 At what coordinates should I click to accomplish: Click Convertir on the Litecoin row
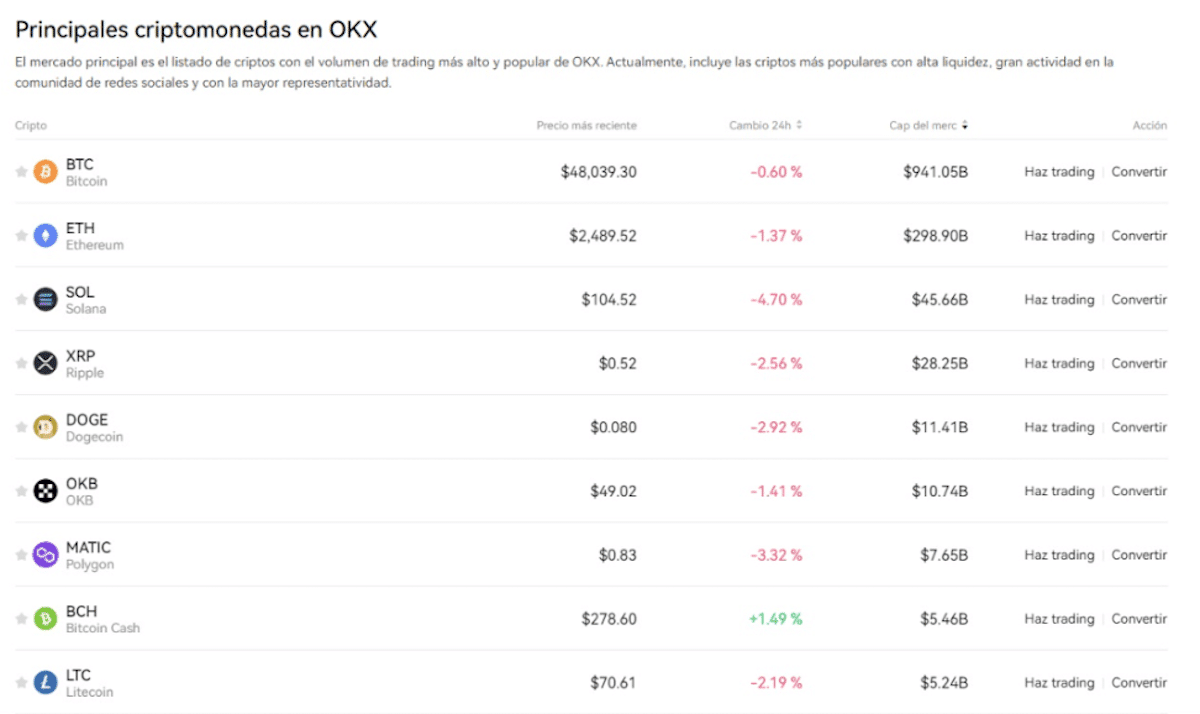1139,683
